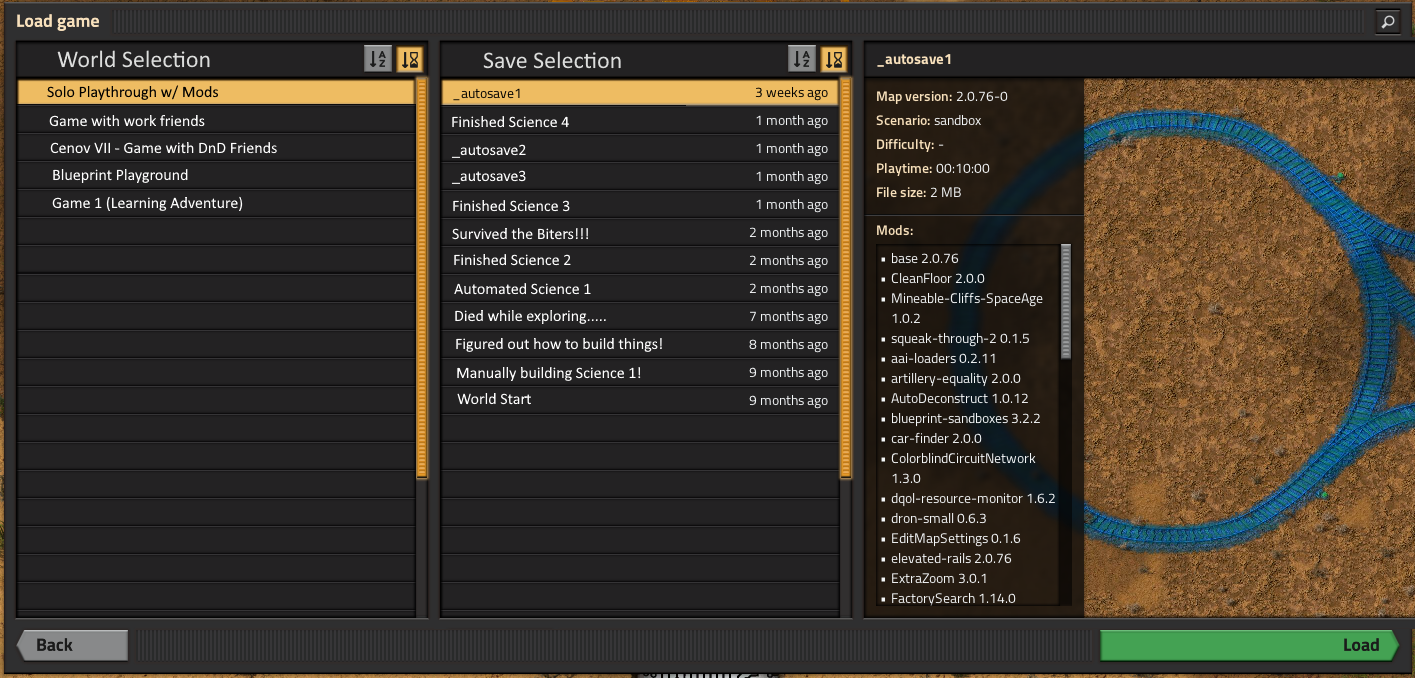The height and width of the screenshot is (678, 1415).
Task: Click the blueprint-sandboxes 3.2.2 mod entry
Action: 965,418
